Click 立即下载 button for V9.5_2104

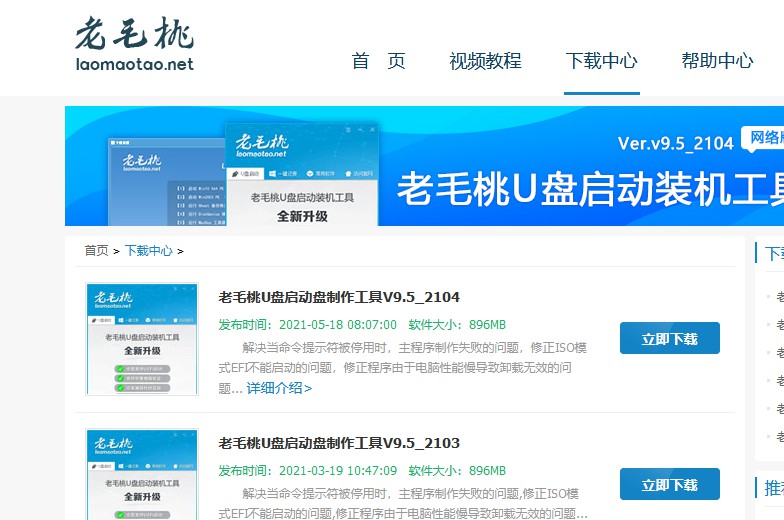(x=670, y=338)
